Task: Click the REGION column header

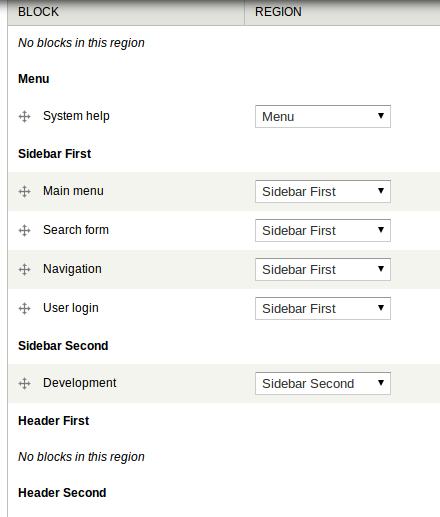Action: coord(278,12)
